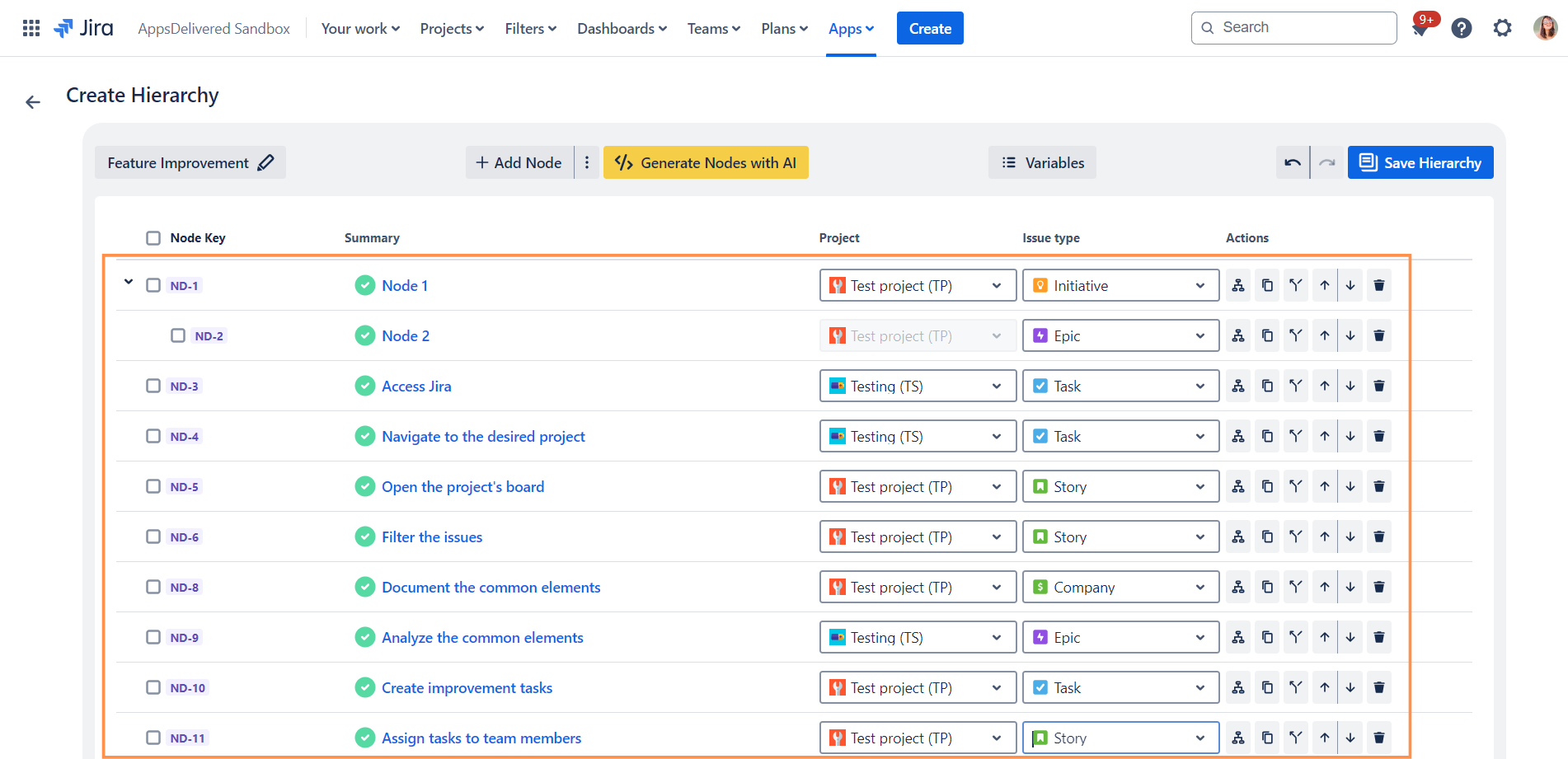Viewport: 1568px width, 759px height.
Task: Open the Projects menu
Action: click(x=452, y=29)
